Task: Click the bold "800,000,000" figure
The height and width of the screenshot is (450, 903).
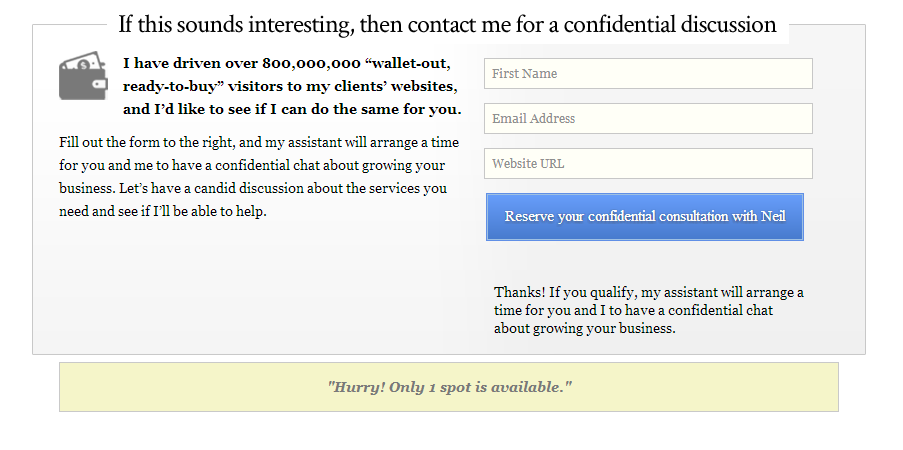Action: pos(311,63)
